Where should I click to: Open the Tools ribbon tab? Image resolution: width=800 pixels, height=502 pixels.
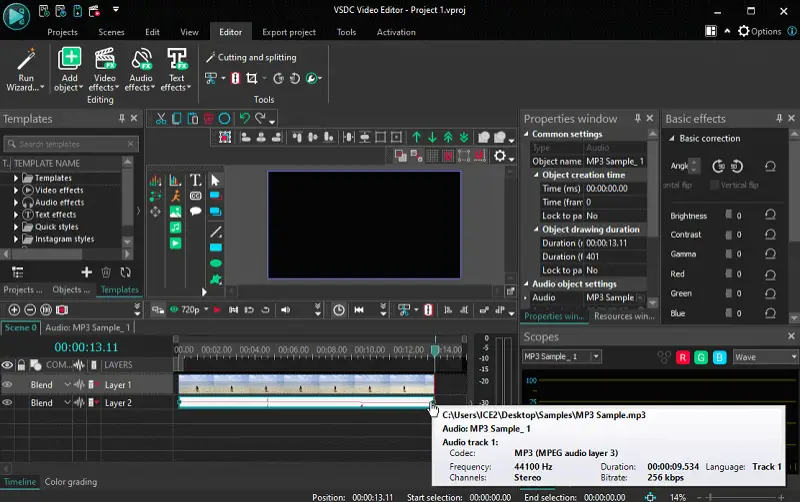[346, 32]
